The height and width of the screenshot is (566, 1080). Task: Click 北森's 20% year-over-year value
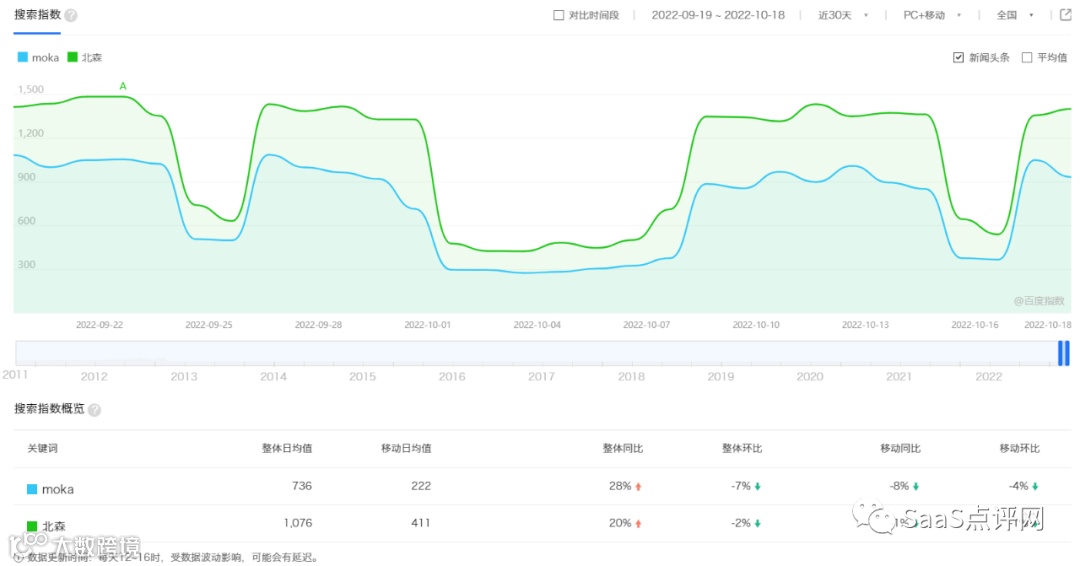(x=620, y=523)
